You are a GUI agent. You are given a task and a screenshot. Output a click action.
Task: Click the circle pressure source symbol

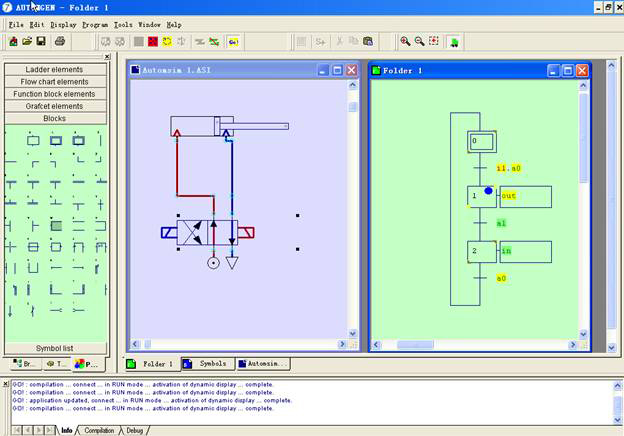213,263
